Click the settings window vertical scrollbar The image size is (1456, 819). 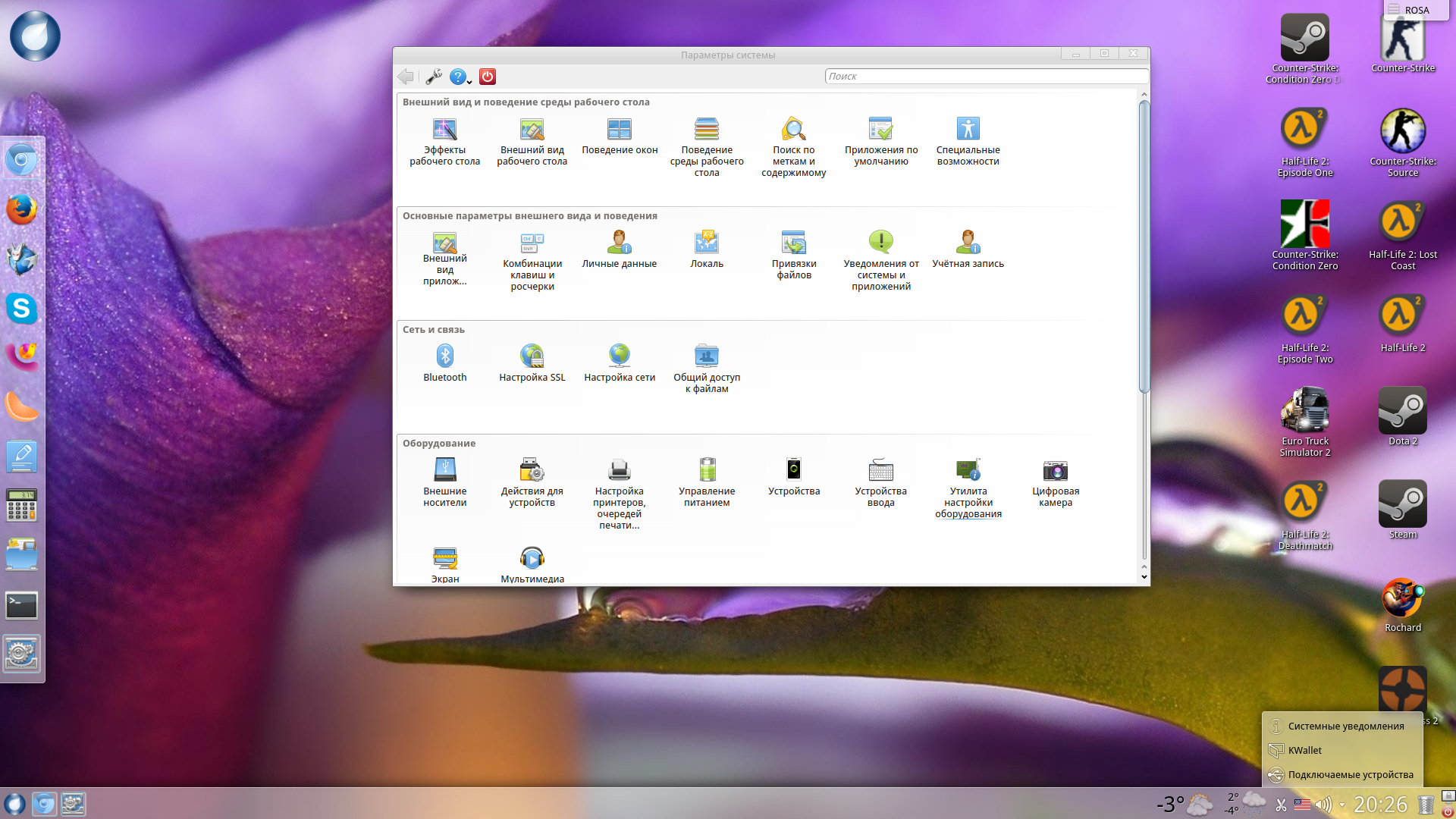tap(1144, 246)
